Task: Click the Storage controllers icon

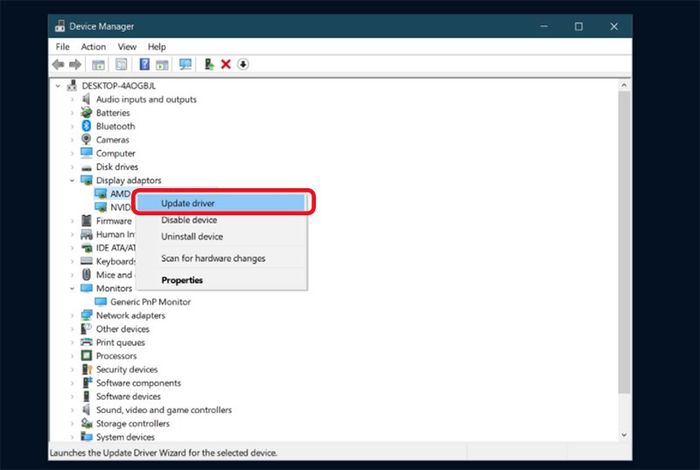Action: point(86,423)
